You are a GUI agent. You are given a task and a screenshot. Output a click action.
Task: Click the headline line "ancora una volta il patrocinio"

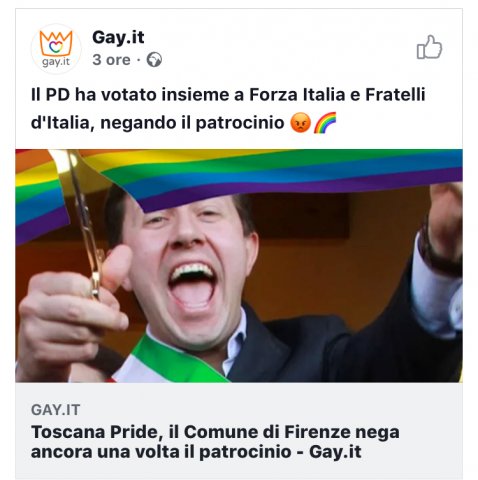click(x=167, y=452)
